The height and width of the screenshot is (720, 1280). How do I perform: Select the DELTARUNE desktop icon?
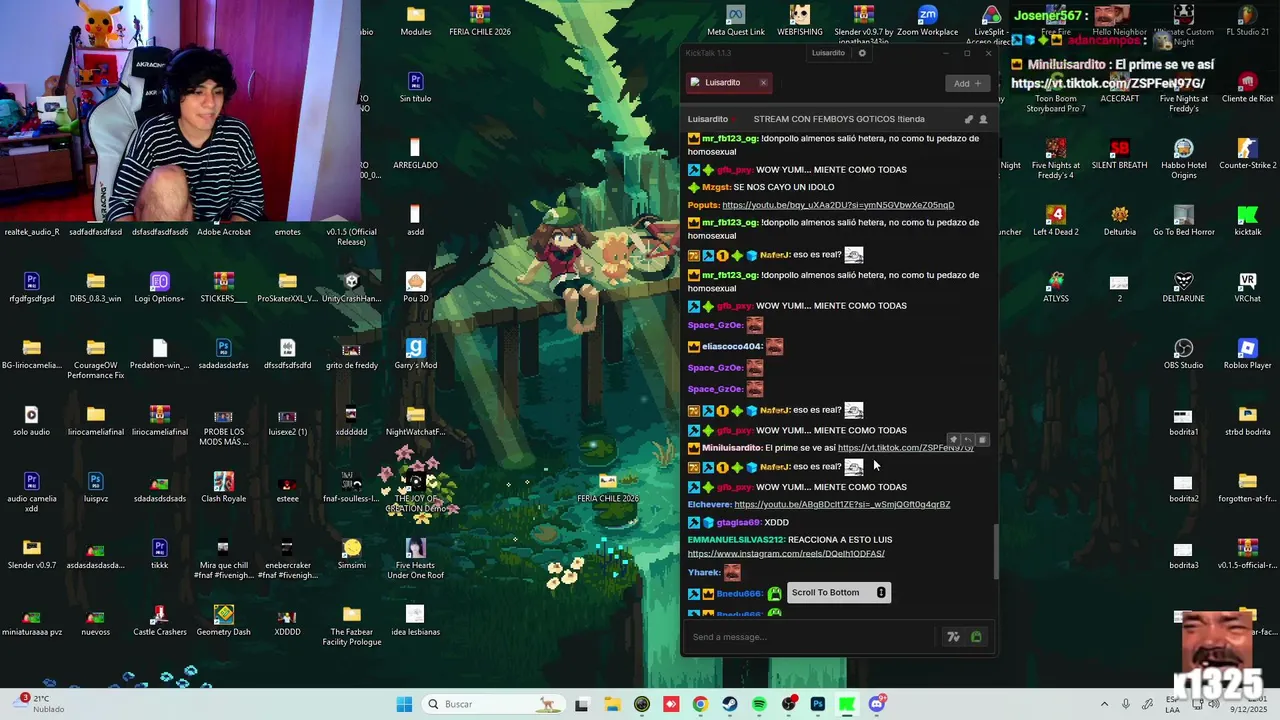1183,287
